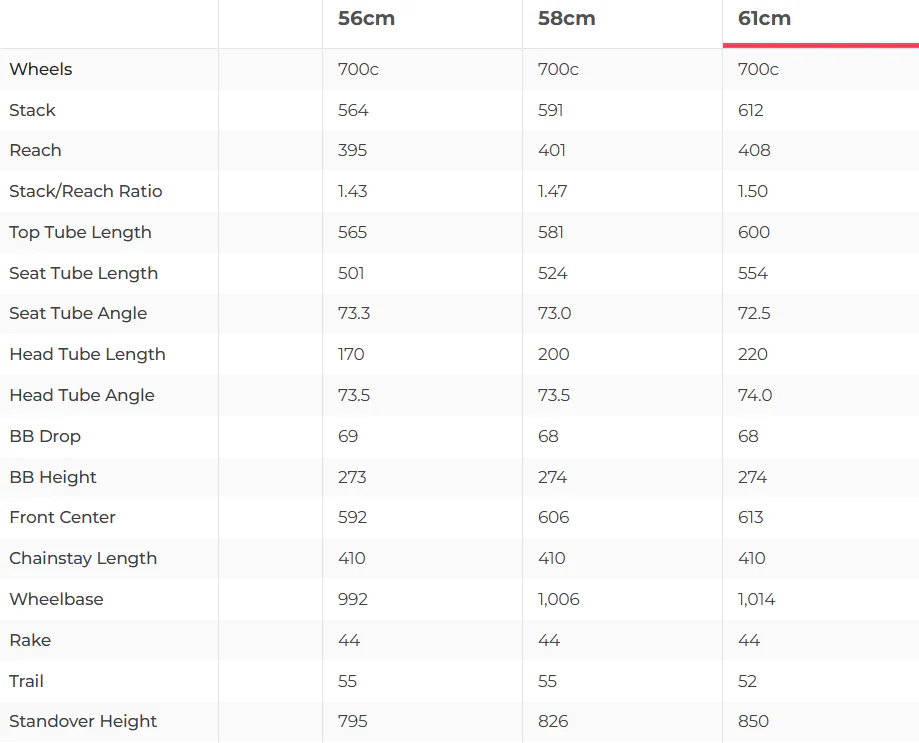This screenshot has height=743, width=919.
Task: Click the Reach row label
Action: (x=35, y=150)
